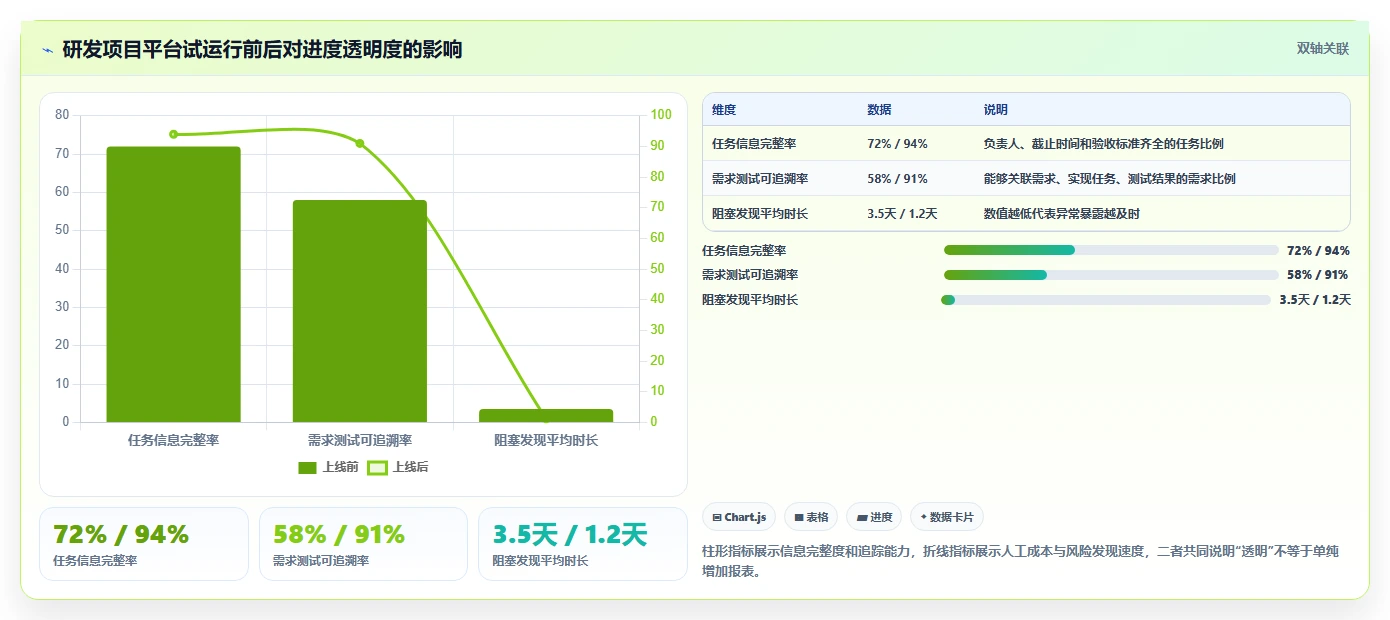
Task: Click the 需求测试可追溯率 progress bar
Action: tap(1111, 275)
